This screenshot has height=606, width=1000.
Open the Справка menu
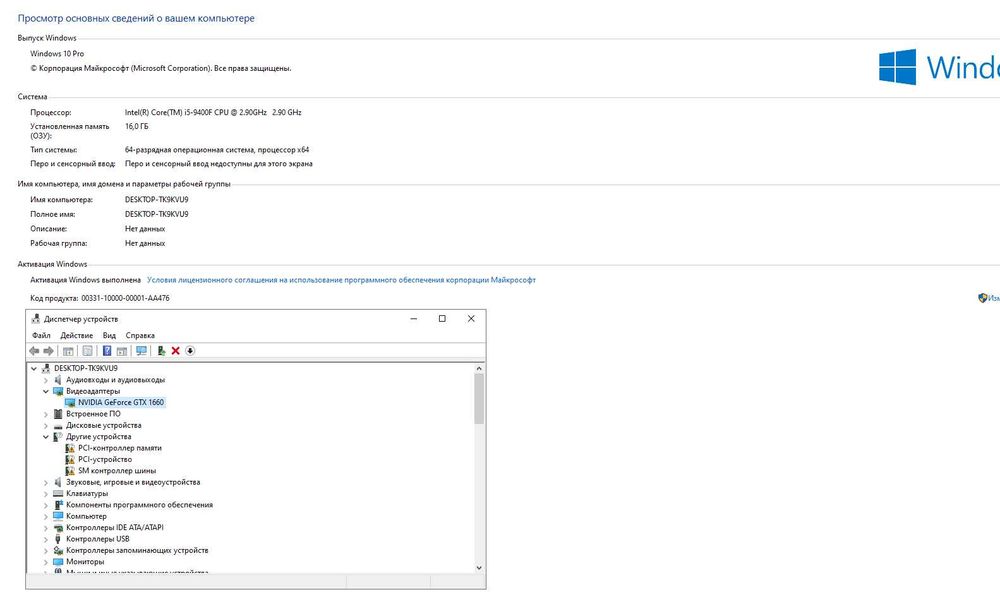coord(140,336)
